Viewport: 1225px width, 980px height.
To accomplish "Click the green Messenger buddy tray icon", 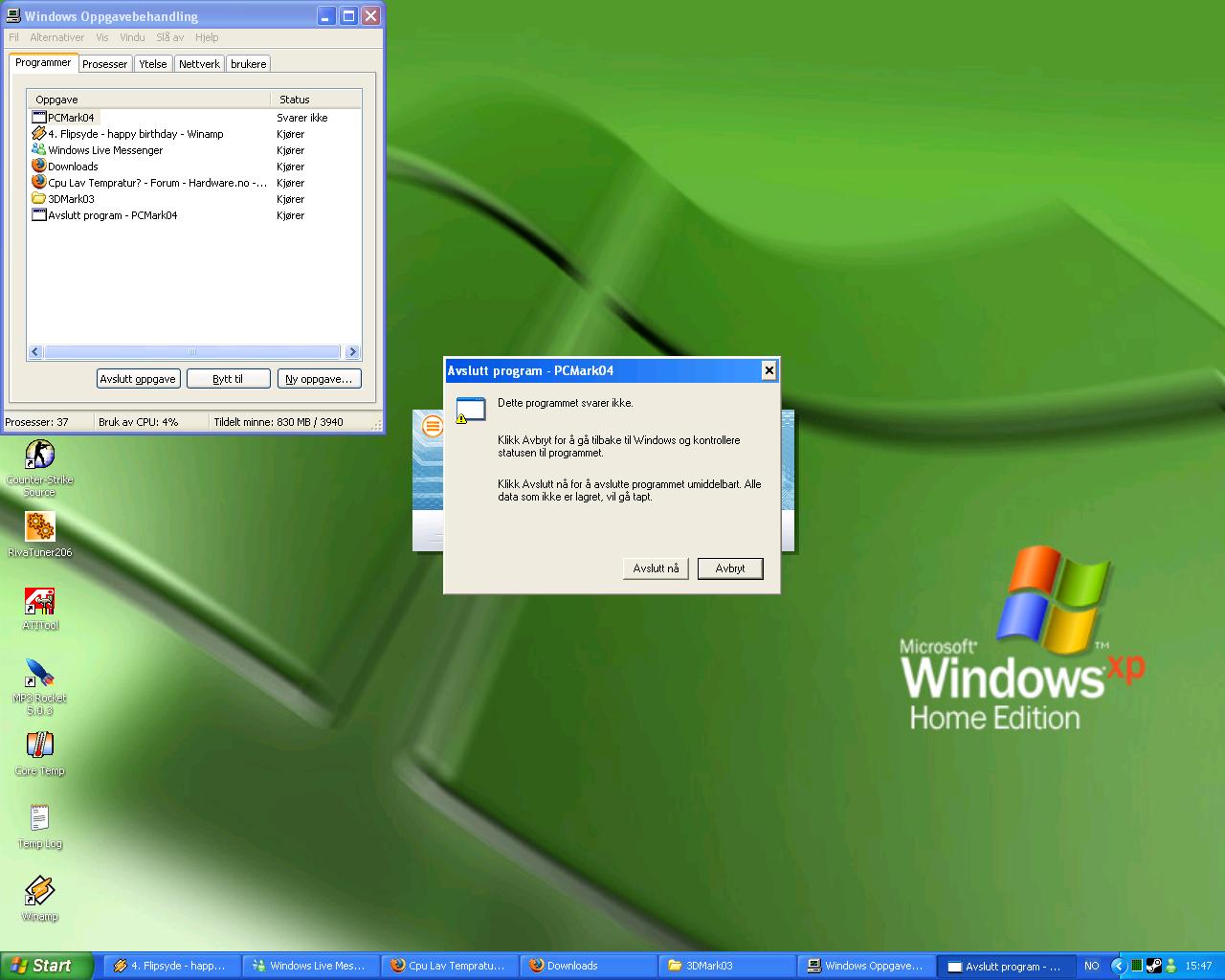I will point(1170,966).
